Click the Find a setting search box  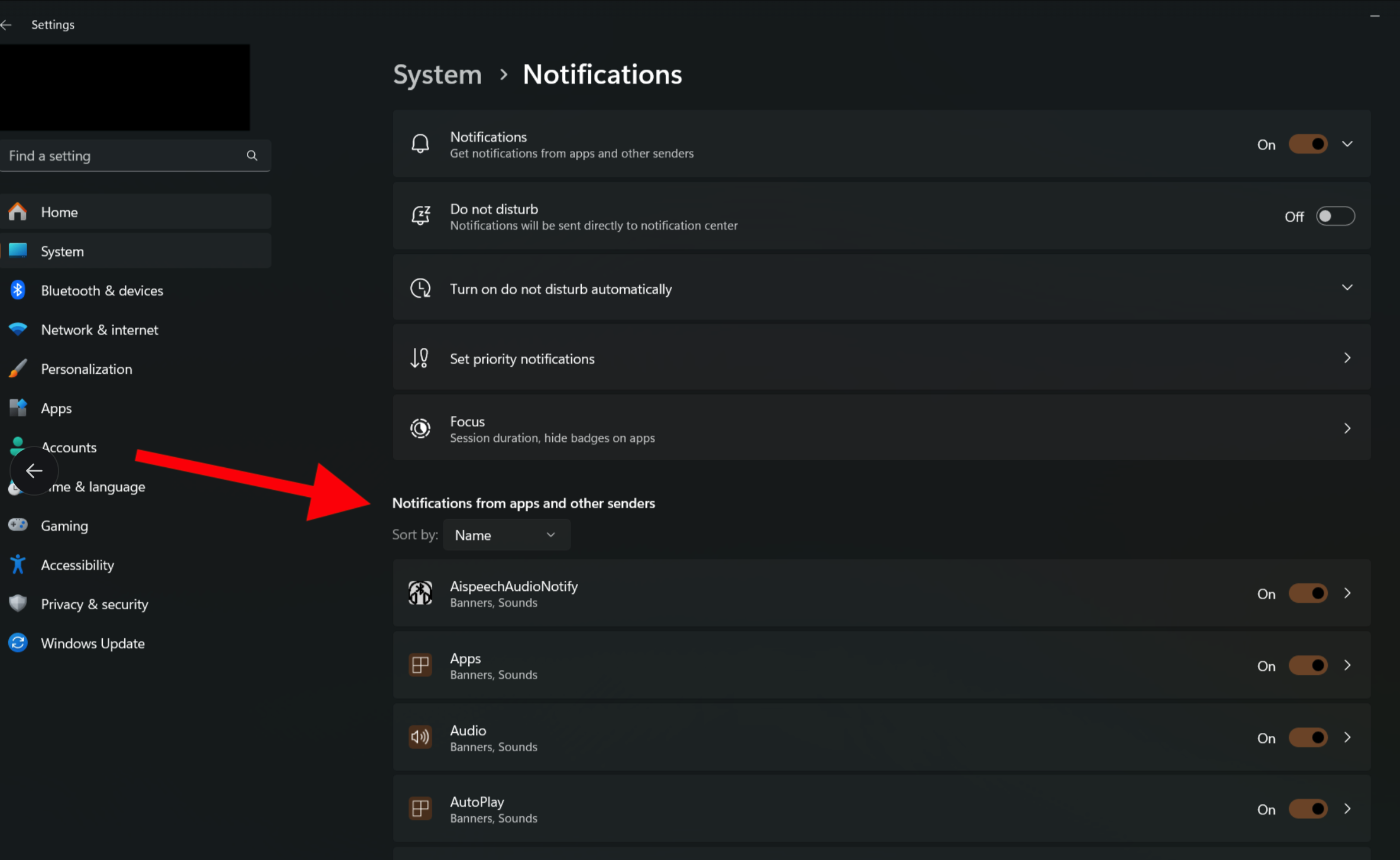click(135, 156)
